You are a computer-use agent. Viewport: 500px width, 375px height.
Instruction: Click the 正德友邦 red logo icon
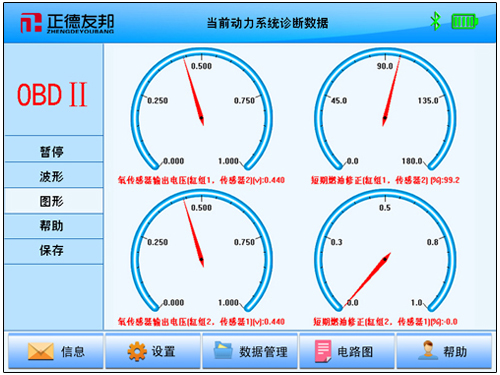click(31, 23)
